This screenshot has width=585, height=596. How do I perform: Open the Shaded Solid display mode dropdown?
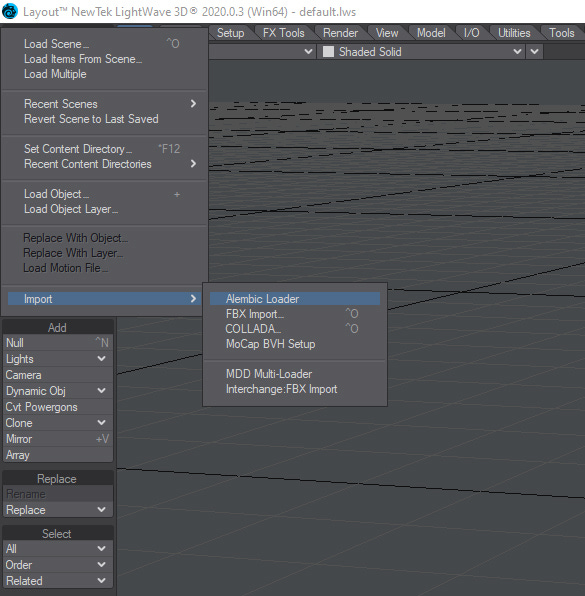coord(420,52)
